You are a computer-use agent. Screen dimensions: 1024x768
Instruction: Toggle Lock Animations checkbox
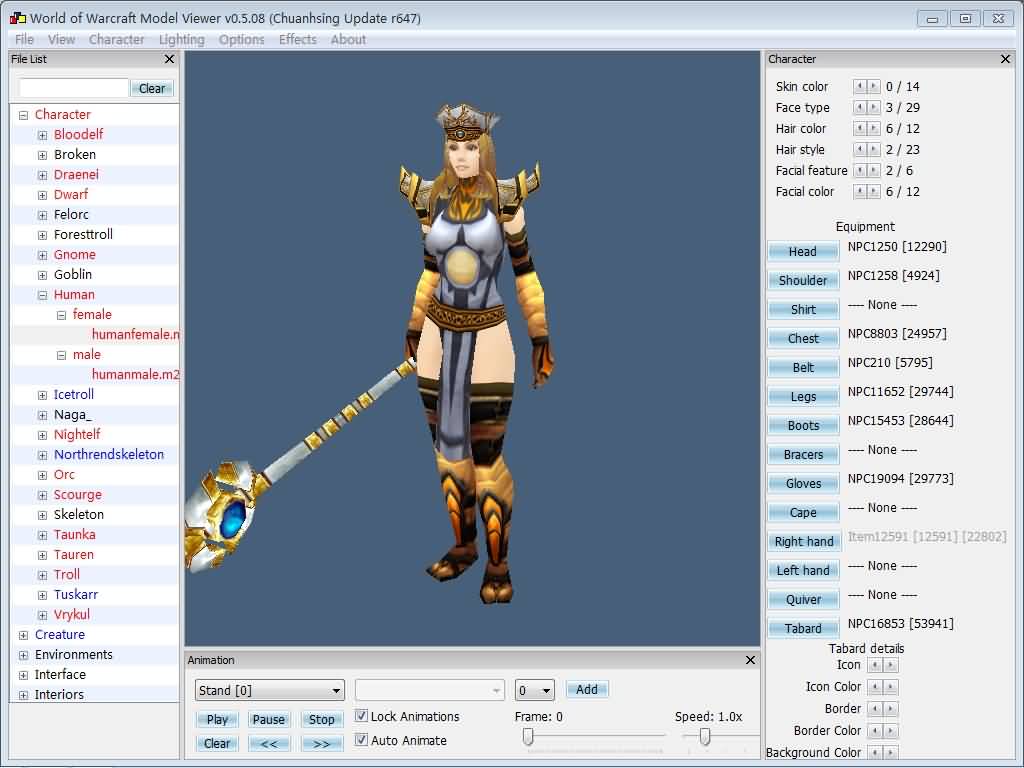tap(362, 716)
